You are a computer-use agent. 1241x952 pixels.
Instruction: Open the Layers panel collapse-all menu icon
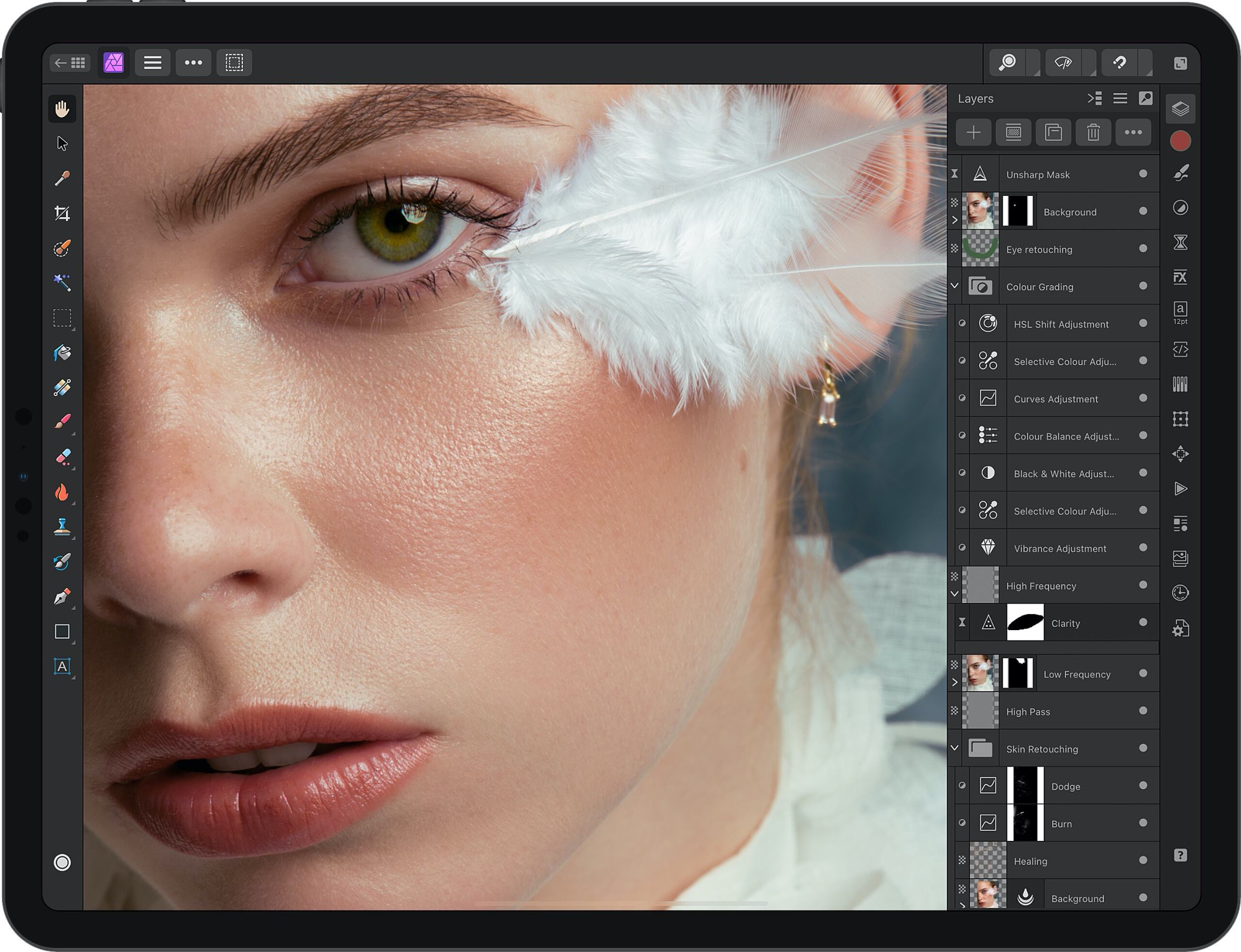(1095, 98)
